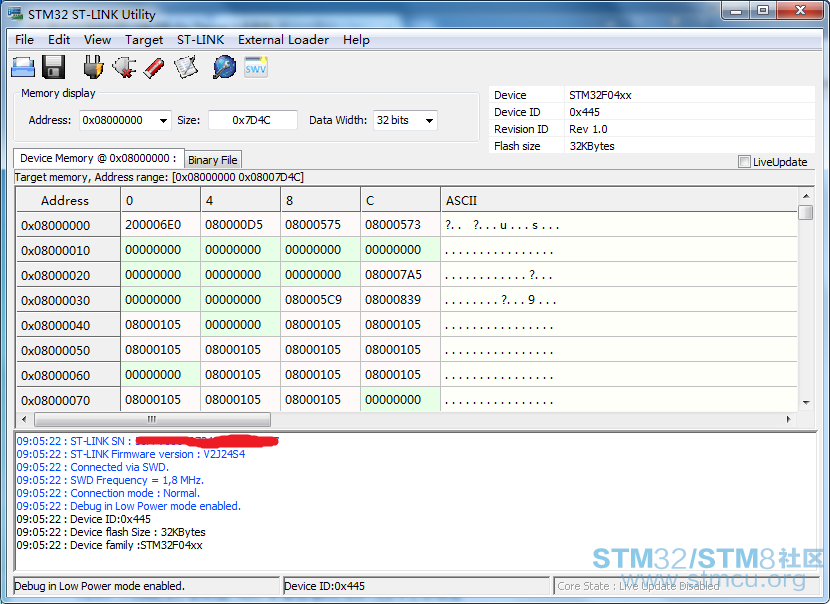Open the ST-LINK menu
The image size is (830, 604).
point(201,40)
